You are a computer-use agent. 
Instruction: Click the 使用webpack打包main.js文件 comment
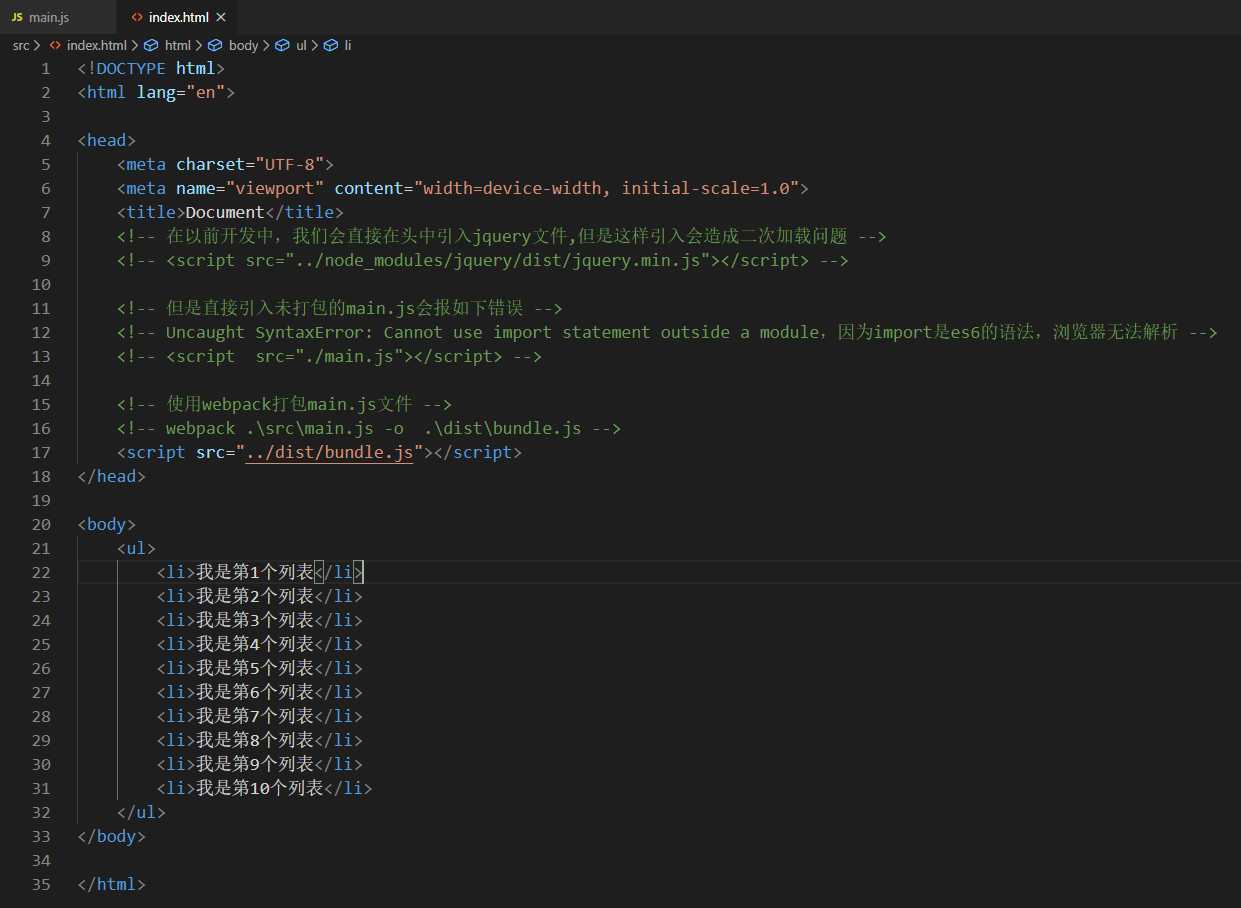coord(284,404)
